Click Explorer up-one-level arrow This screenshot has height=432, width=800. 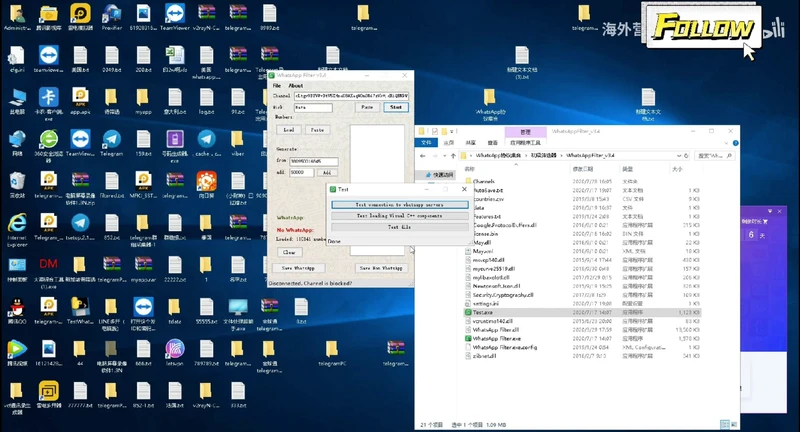(x=453, y=156)
